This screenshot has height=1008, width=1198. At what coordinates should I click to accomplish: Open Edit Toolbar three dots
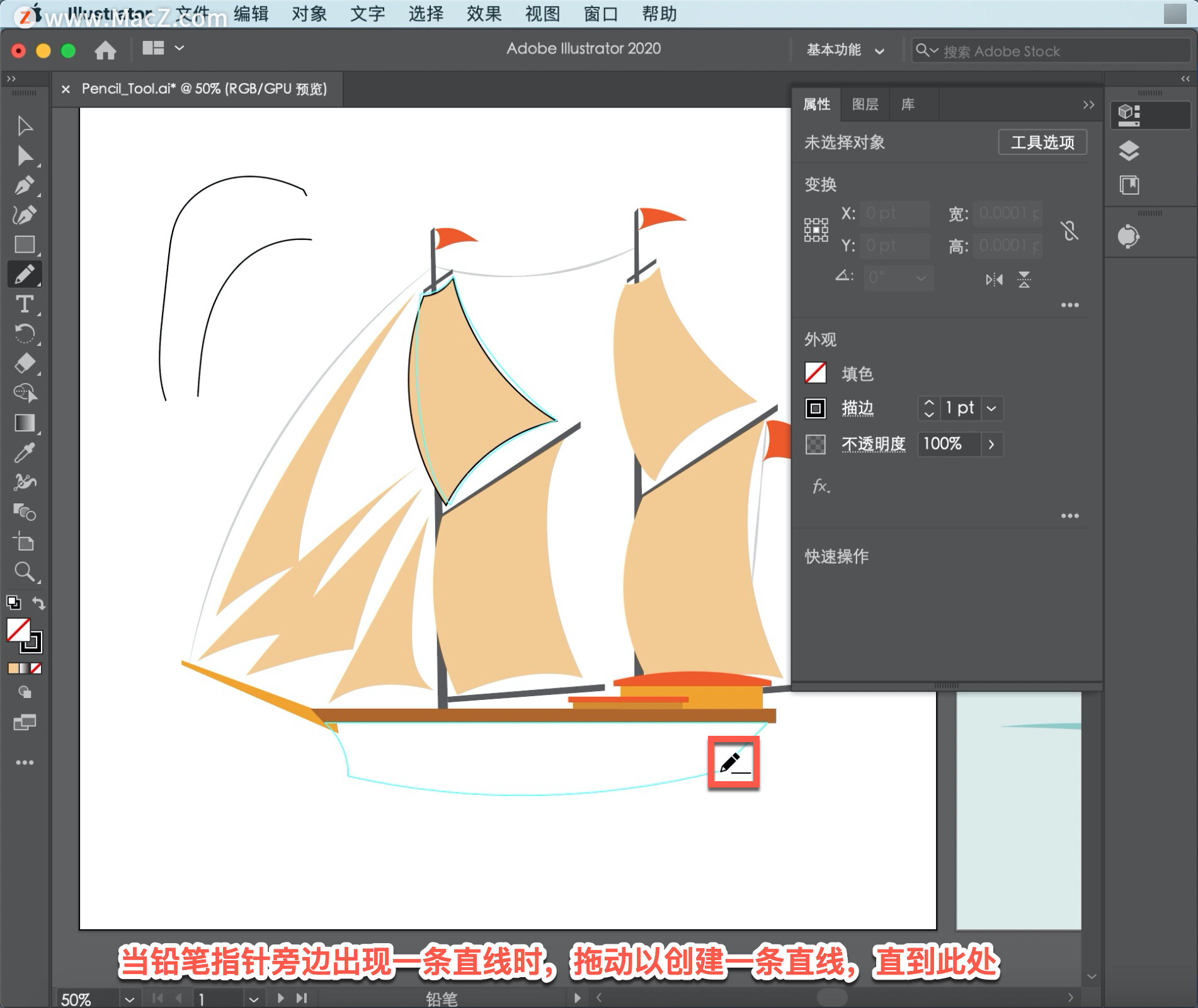point(25,762)
